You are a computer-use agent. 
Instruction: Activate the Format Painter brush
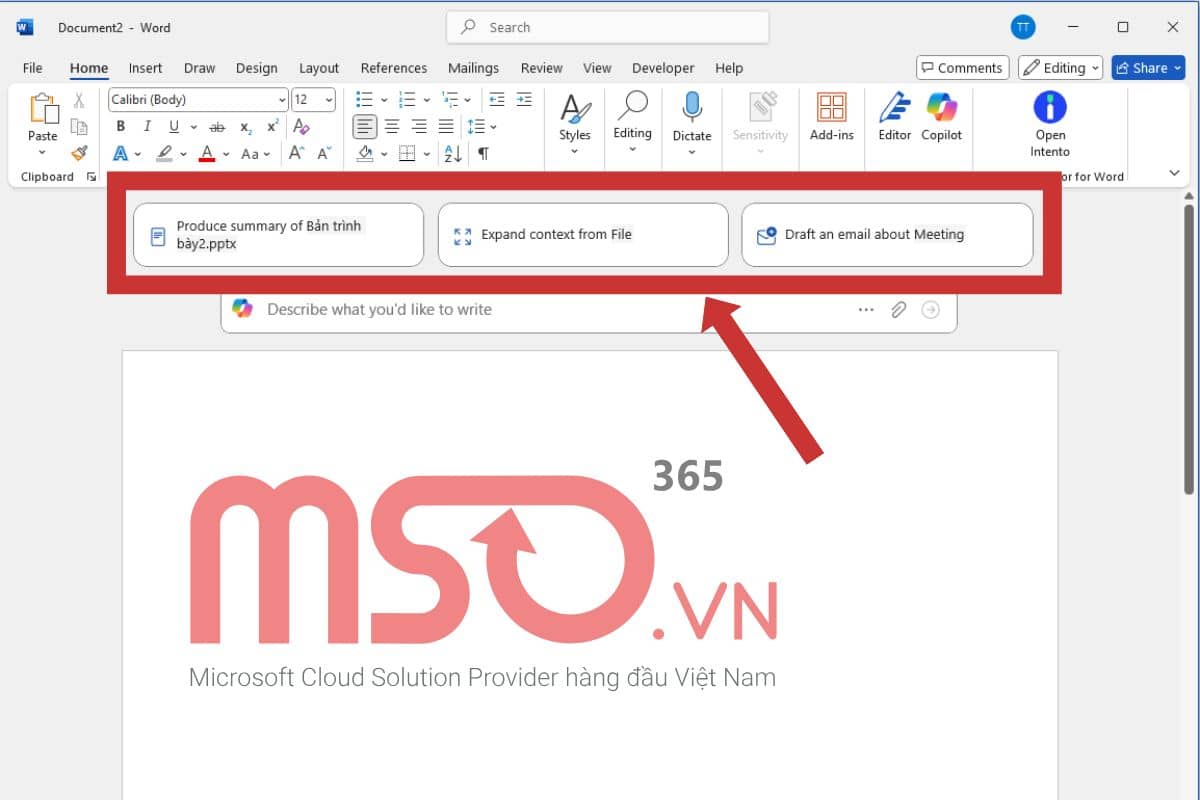coord(79,153)
